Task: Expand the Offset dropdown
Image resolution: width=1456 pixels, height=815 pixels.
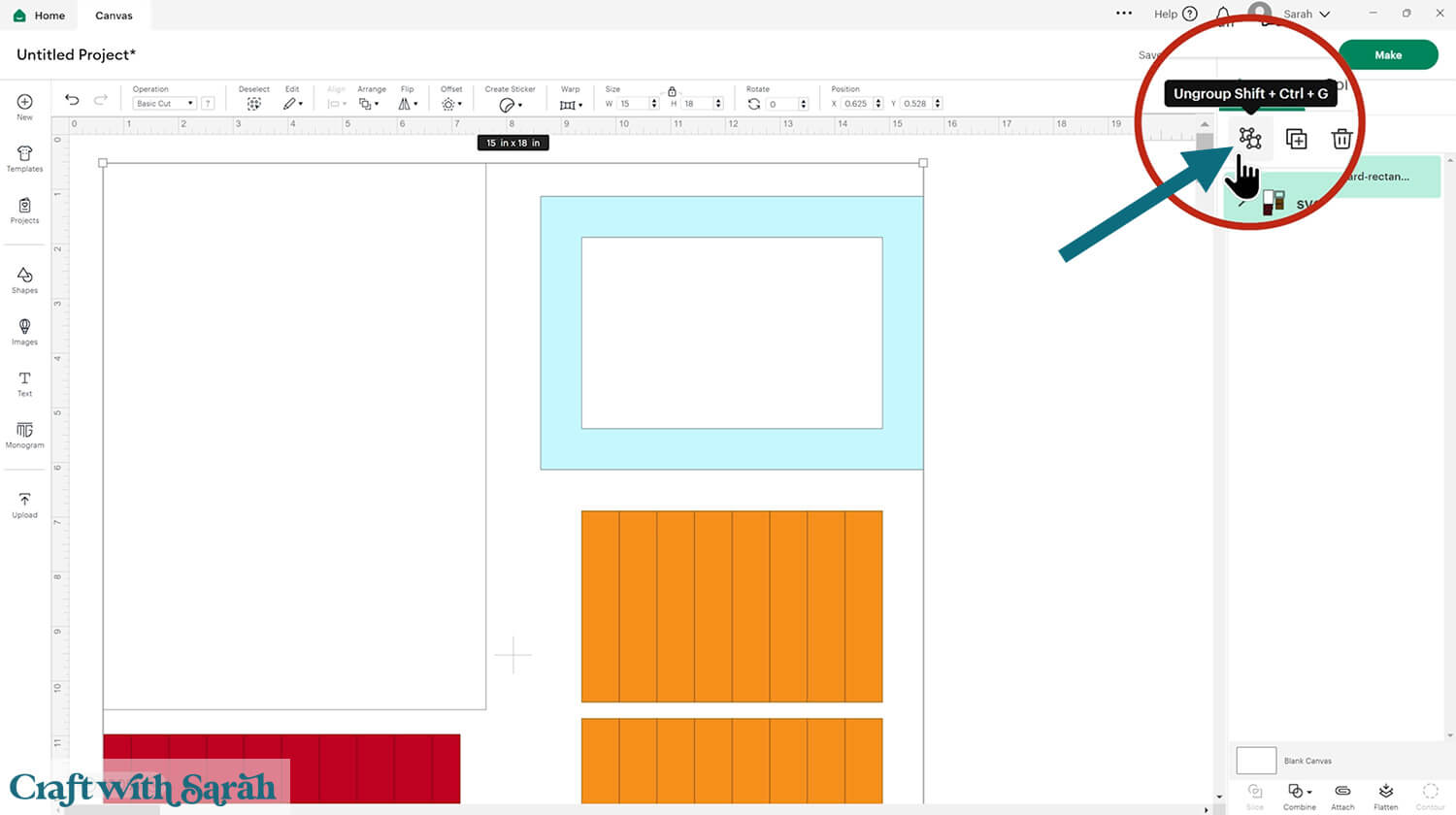Action: pos(451,104)
